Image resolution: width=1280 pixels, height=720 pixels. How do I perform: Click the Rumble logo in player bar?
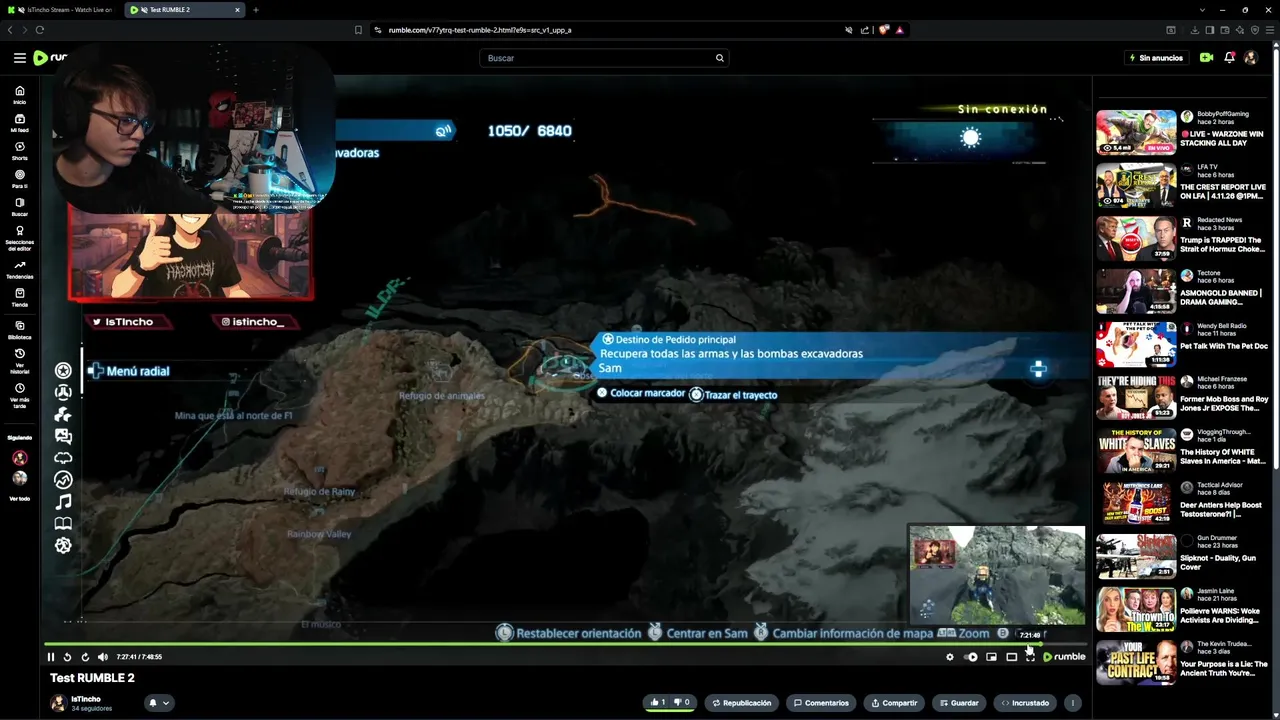point(1064,657)
